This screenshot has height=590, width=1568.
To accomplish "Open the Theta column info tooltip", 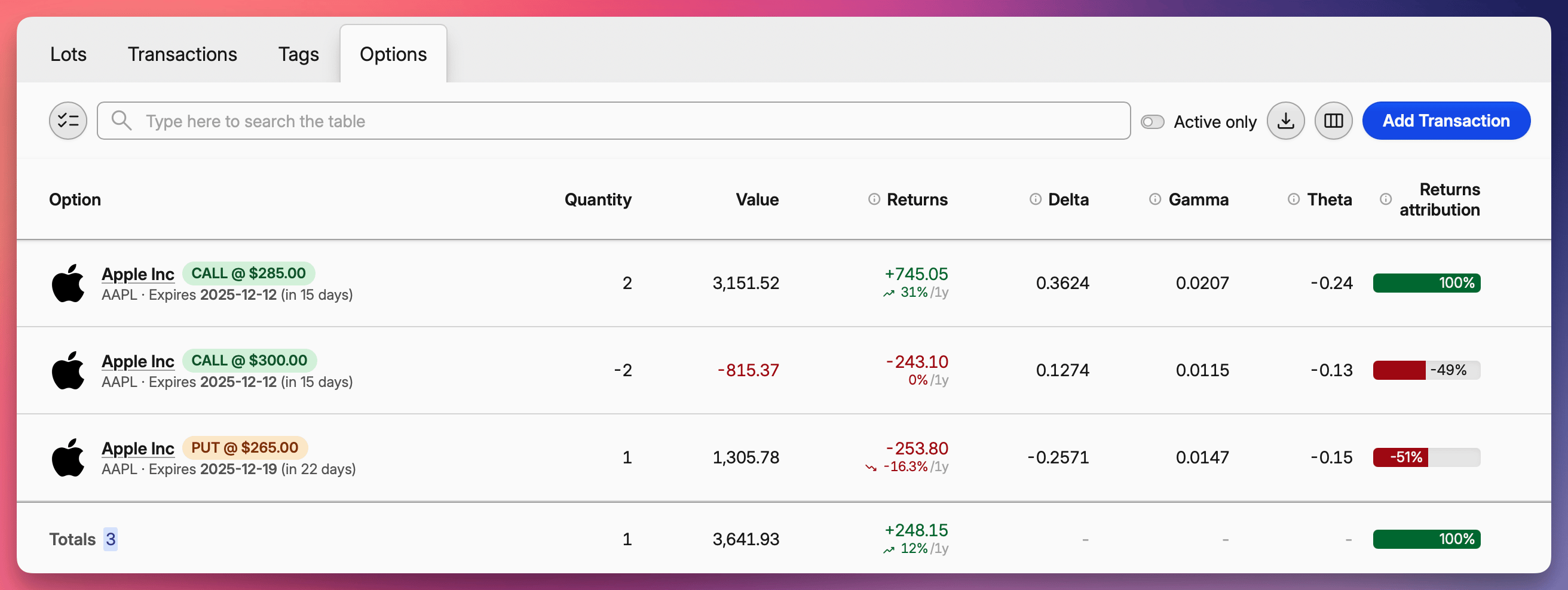I will pyautogui.click(x=1293, y=199).
